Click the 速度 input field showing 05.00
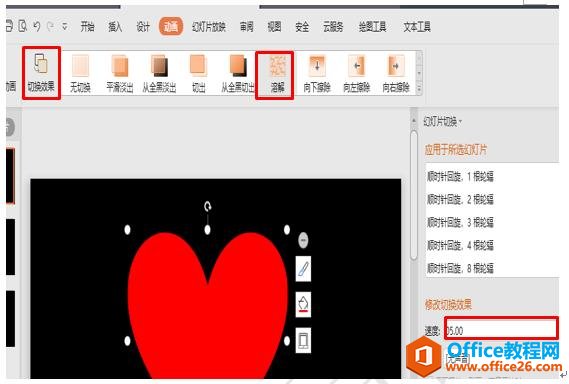The width and height of the screenshot is (569, 384). (x=502, y=328)
